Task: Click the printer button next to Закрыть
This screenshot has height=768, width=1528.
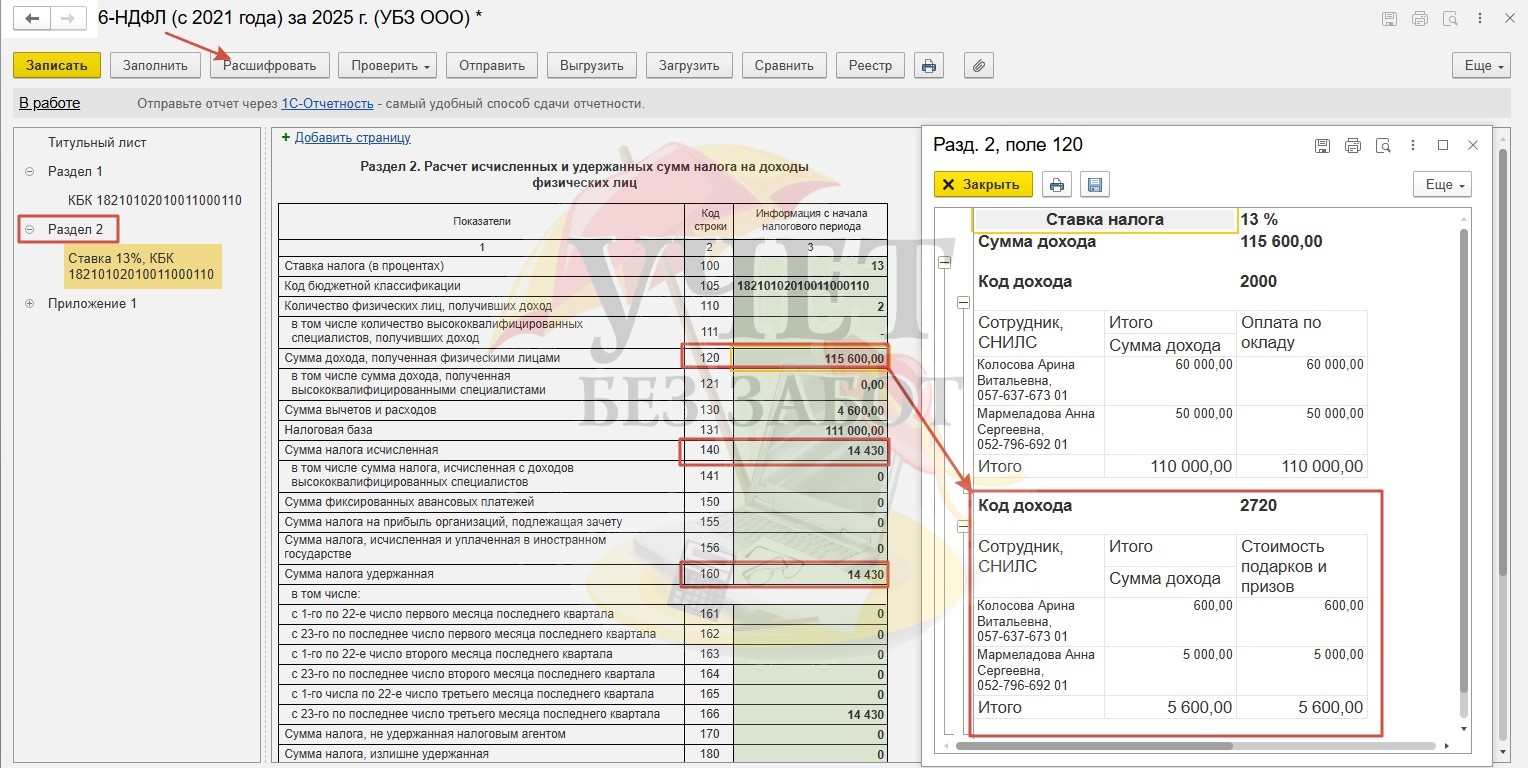Action: [x=1057, y=185]
